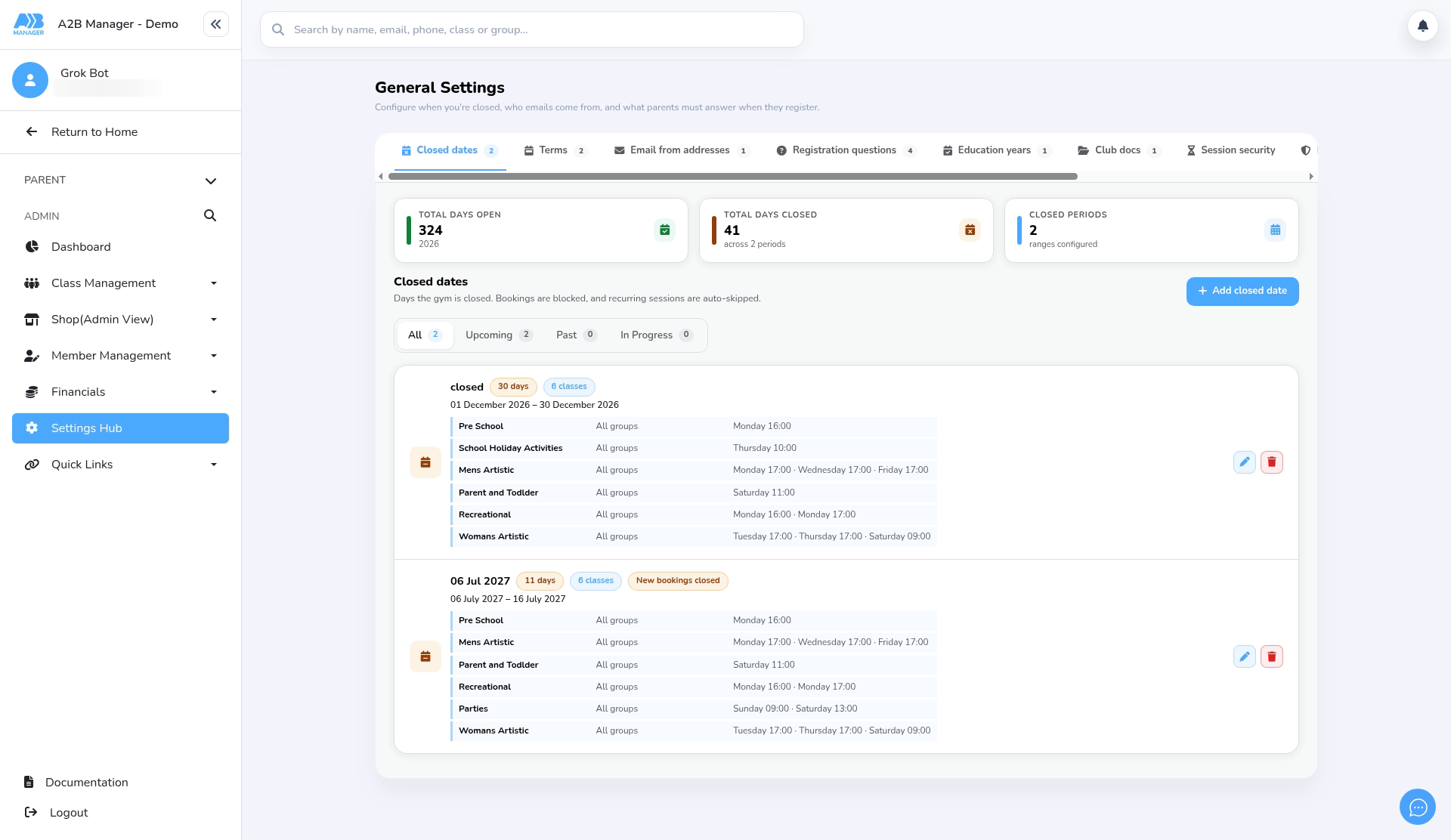Screen dimensions: 1451x840
Task: Click the calendar icon beside 'closed' entry
Action: click(425, 462)
